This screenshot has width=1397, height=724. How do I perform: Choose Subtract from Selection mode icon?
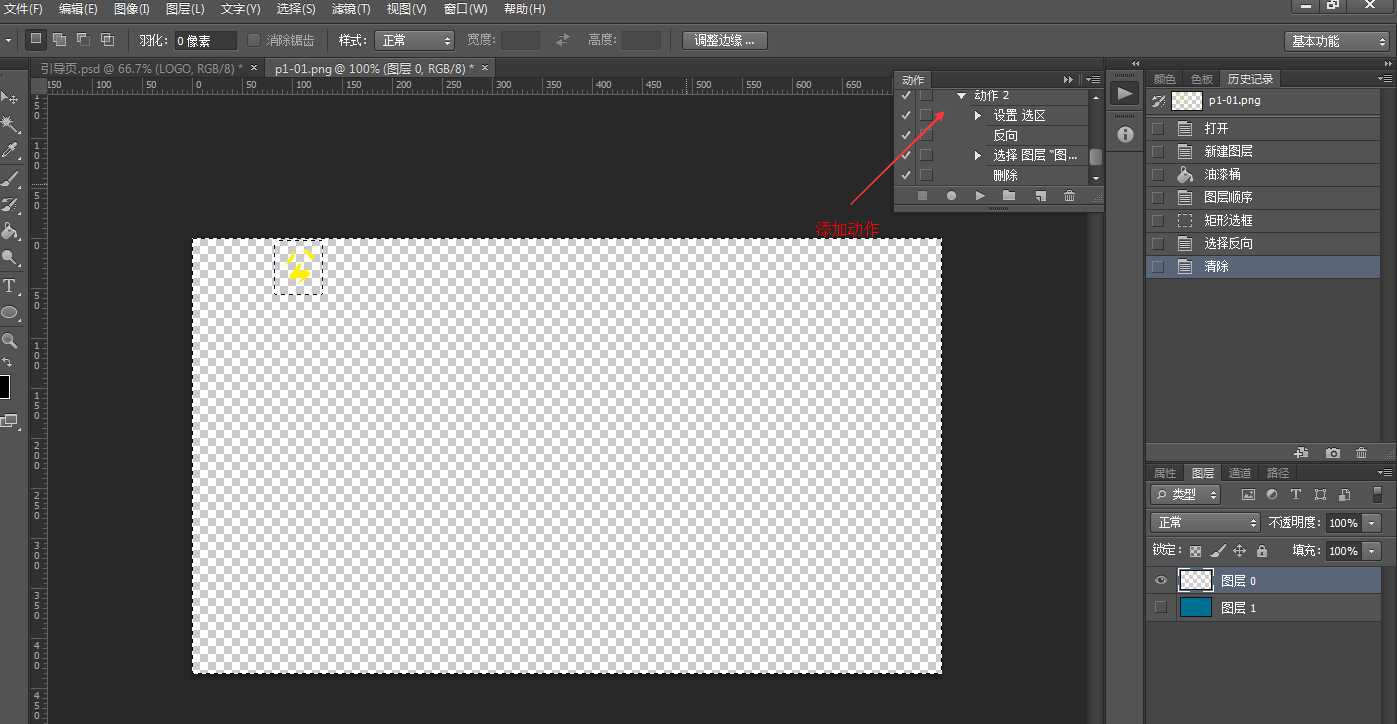[x=83, y=40]
